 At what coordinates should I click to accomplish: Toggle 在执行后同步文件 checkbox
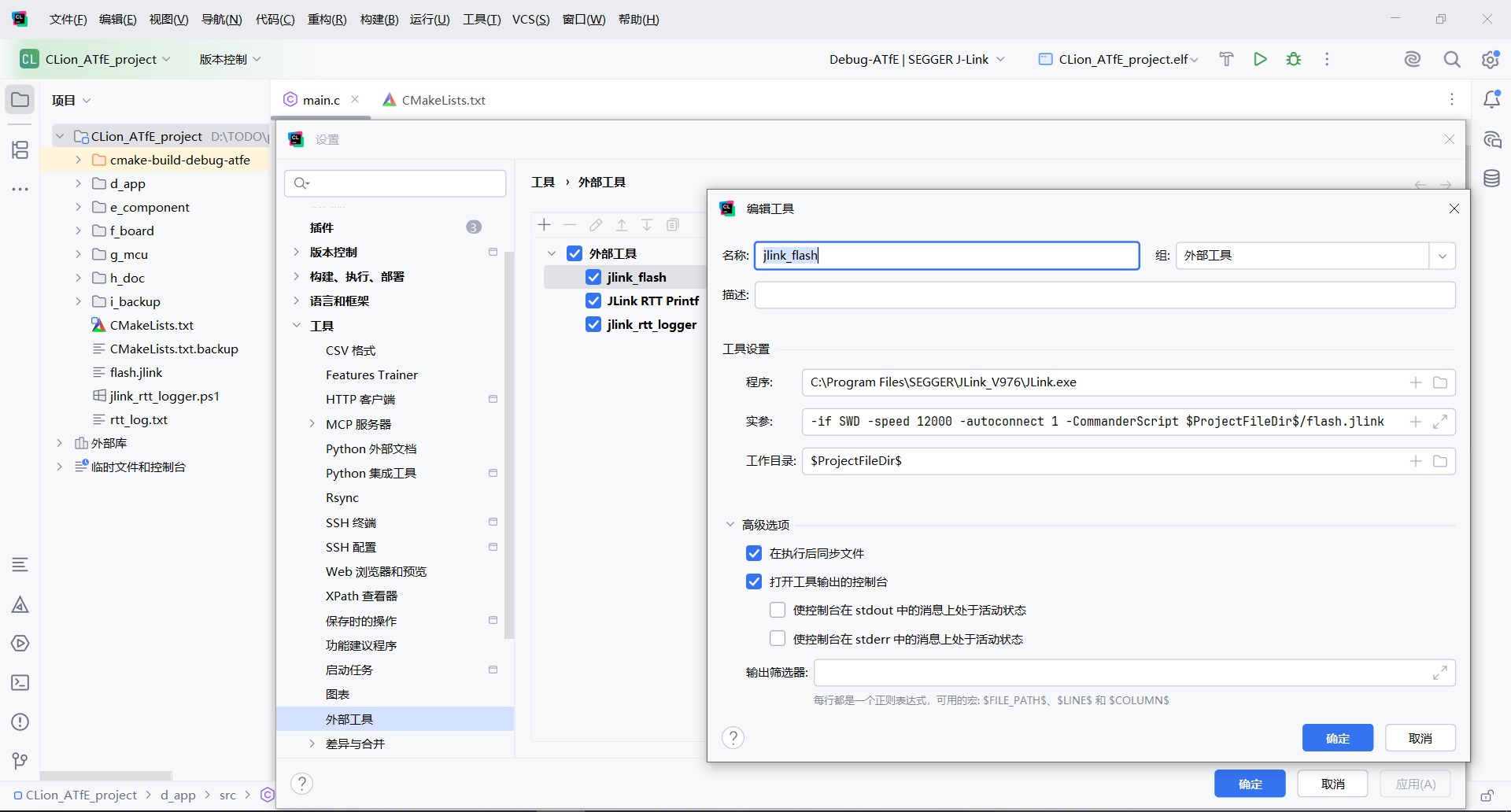coord(754,553)
